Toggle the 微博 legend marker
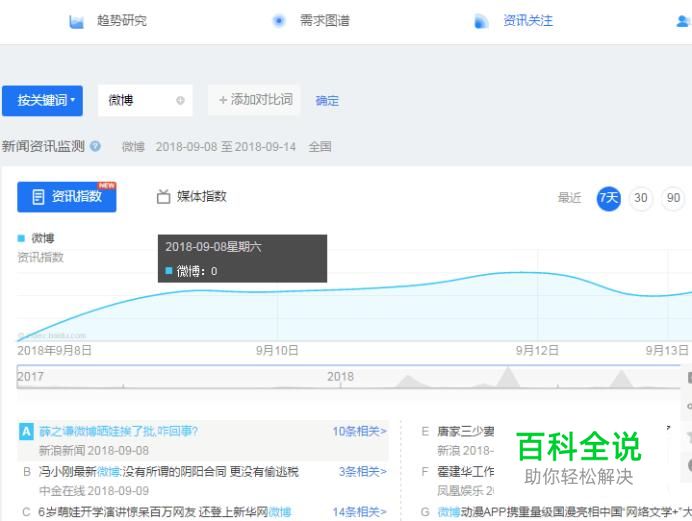The height and width of the screenshot is (521, 692). 21,238
